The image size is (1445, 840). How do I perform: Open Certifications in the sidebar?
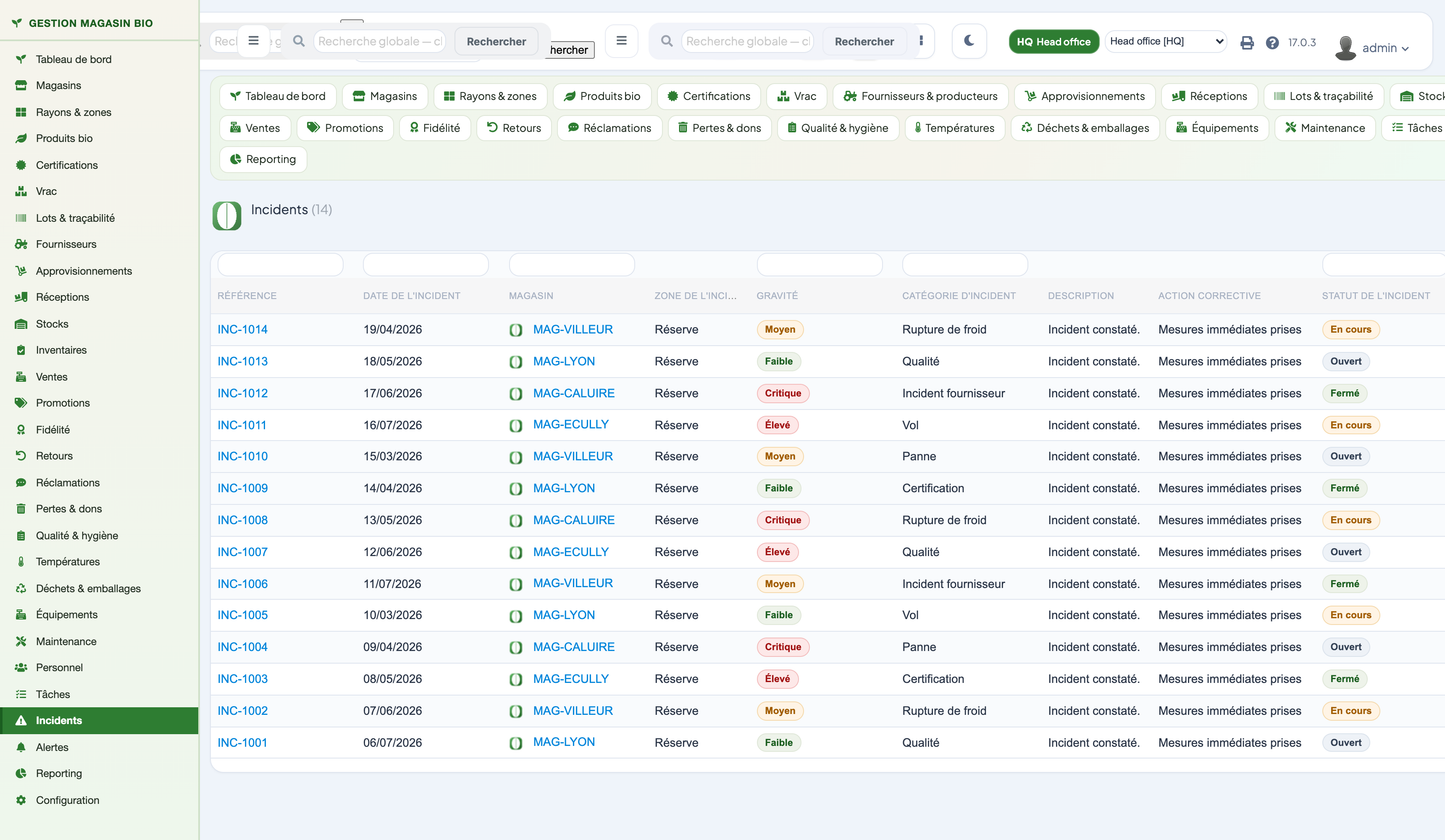click(x=99, y=165)
